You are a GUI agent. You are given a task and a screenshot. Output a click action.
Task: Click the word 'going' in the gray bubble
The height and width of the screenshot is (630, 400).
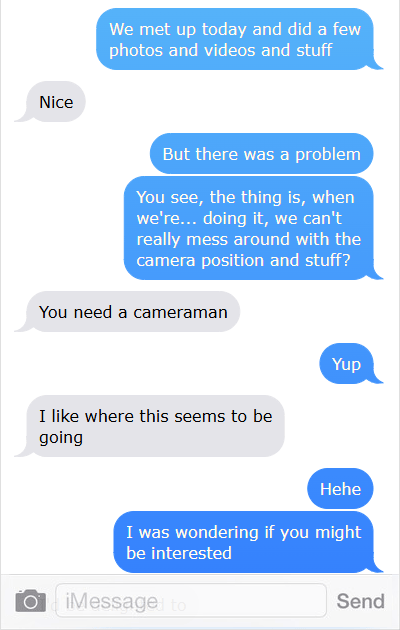pyautogui.click(x=61, y=438)
